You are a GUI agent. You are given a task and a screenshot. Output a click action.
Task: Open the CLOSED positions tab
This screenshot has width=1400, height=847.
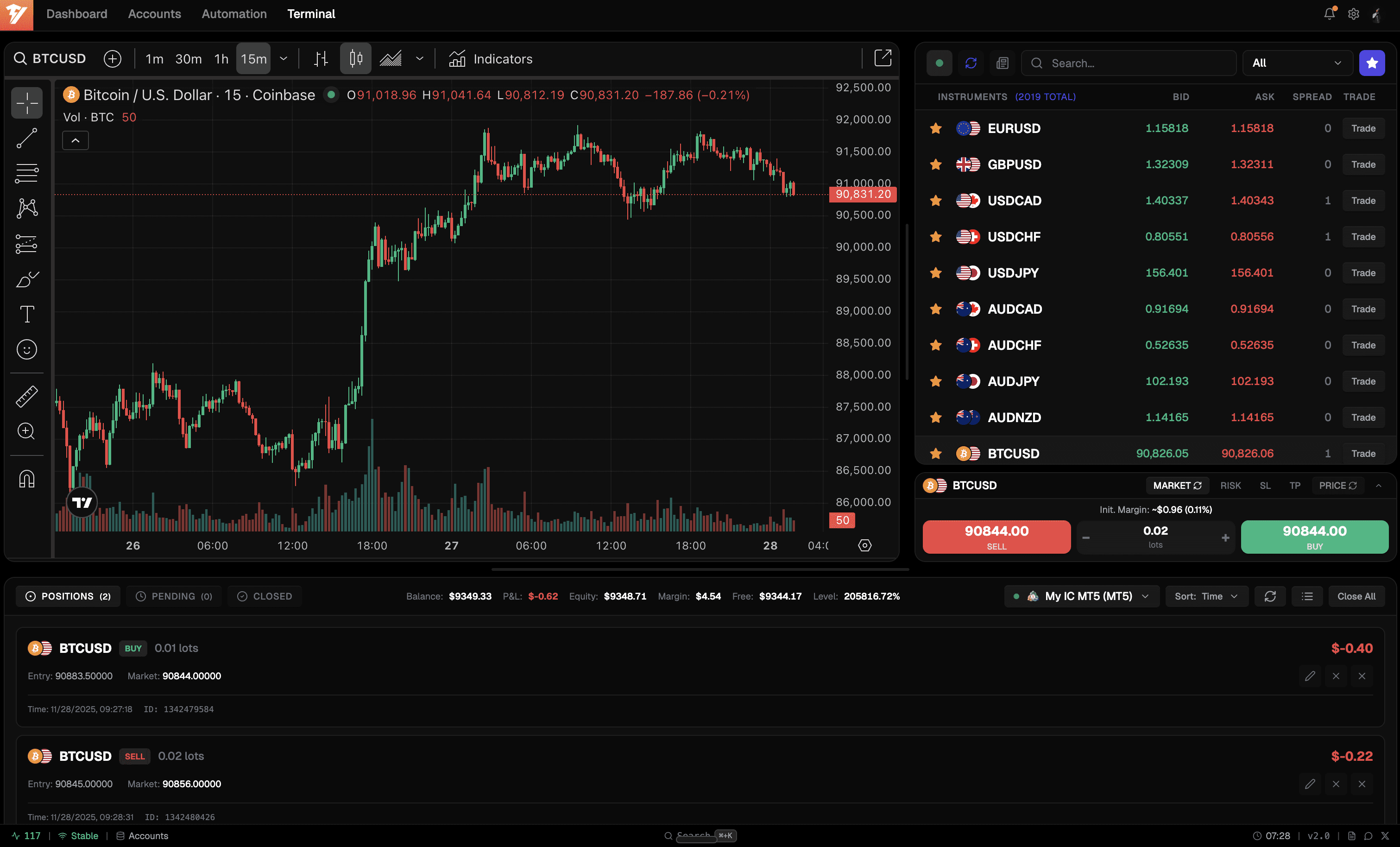click(264, 596)
